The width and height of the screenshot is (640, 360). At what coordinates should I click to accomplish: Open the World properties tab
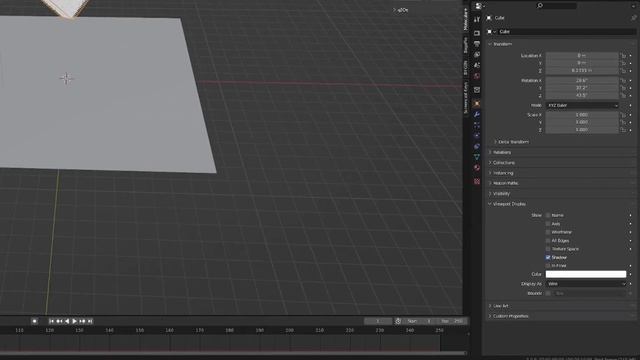coord(477,76)
